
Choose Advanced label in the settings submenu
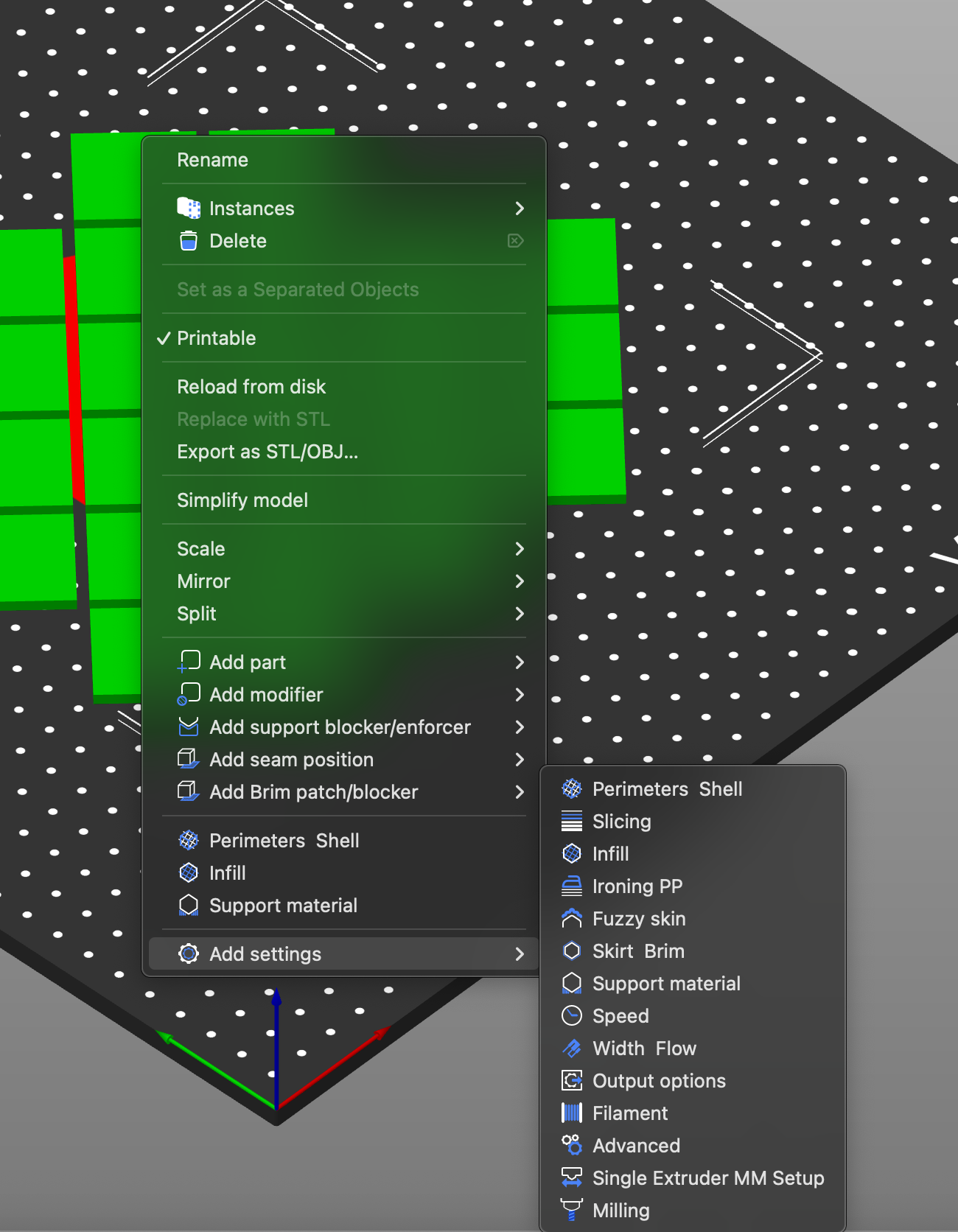(x=636, y=1146)
